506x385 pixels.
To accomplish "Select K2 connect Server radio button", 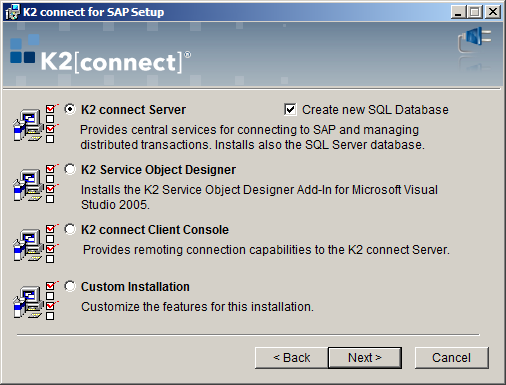I will click(70, 109).
